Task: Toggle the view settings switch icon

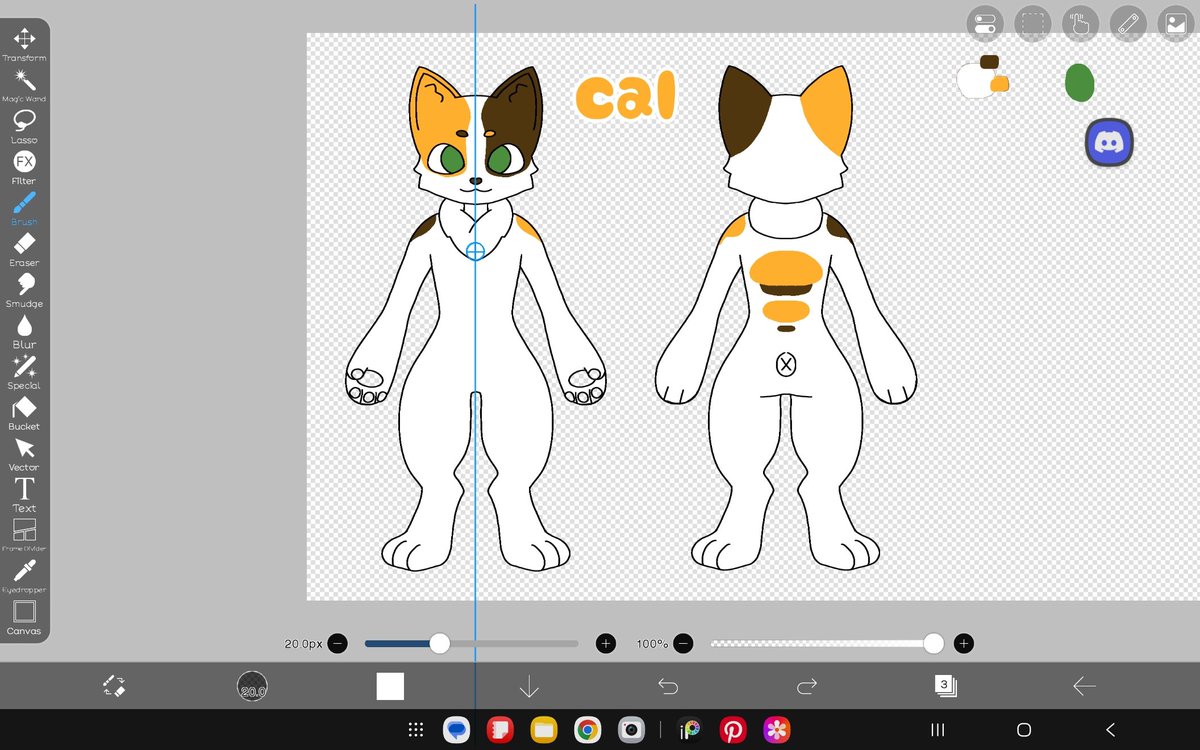Action: click(984, 24)
